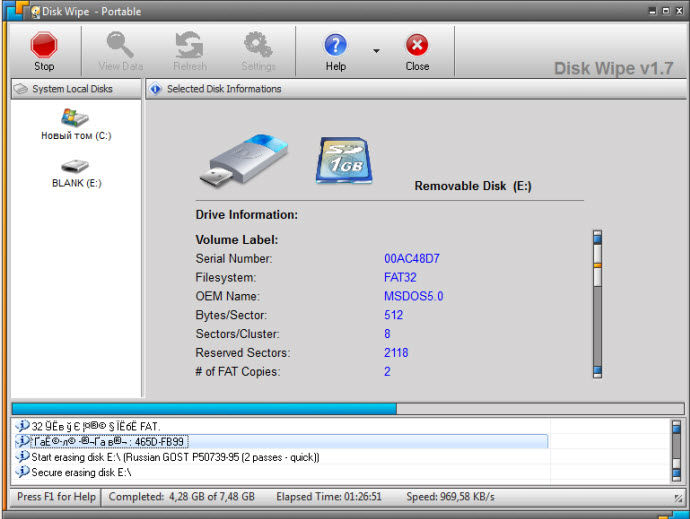Click Bytes/Sector value 512
The width and height of the screenshot is (690, 519).
tap(393, 315)
